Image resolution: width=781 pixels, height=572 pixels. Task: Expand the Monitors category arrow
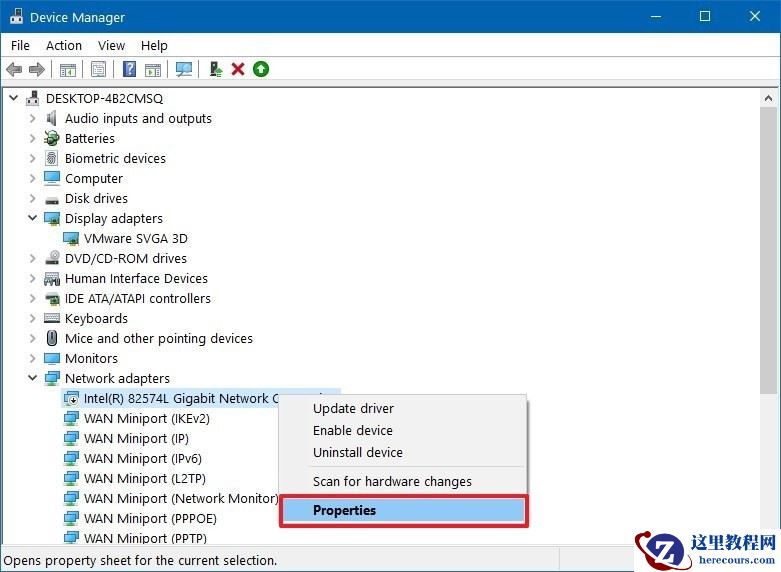coord(32,358)
